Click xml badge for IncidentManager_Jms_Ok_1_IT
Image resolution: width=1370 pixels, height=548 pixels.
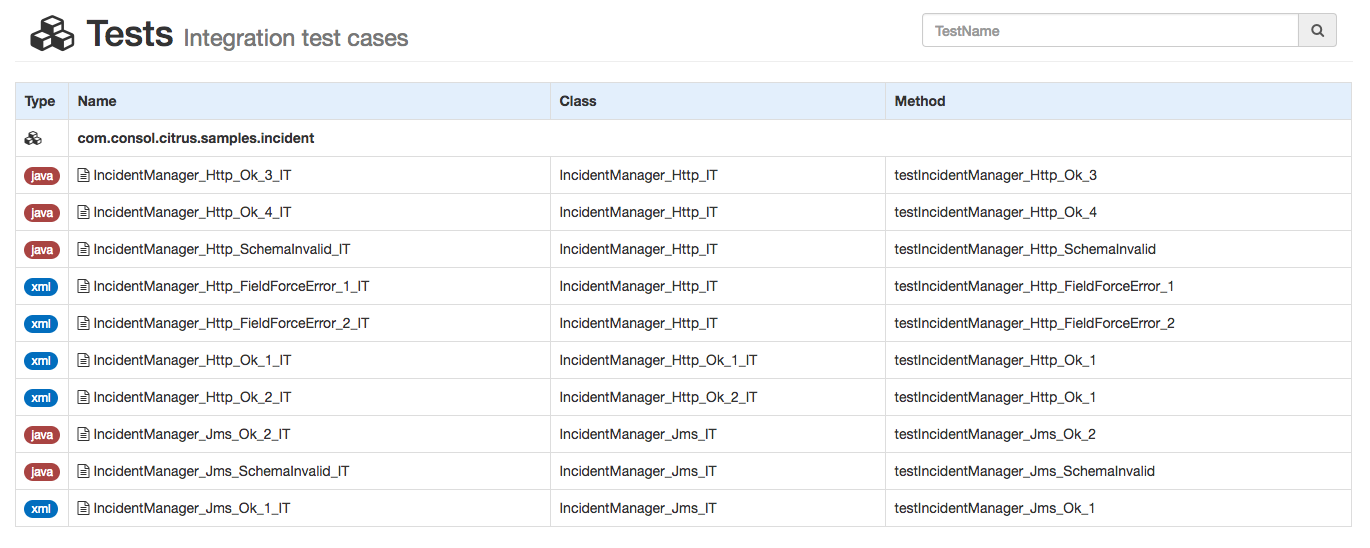[41, 509]
